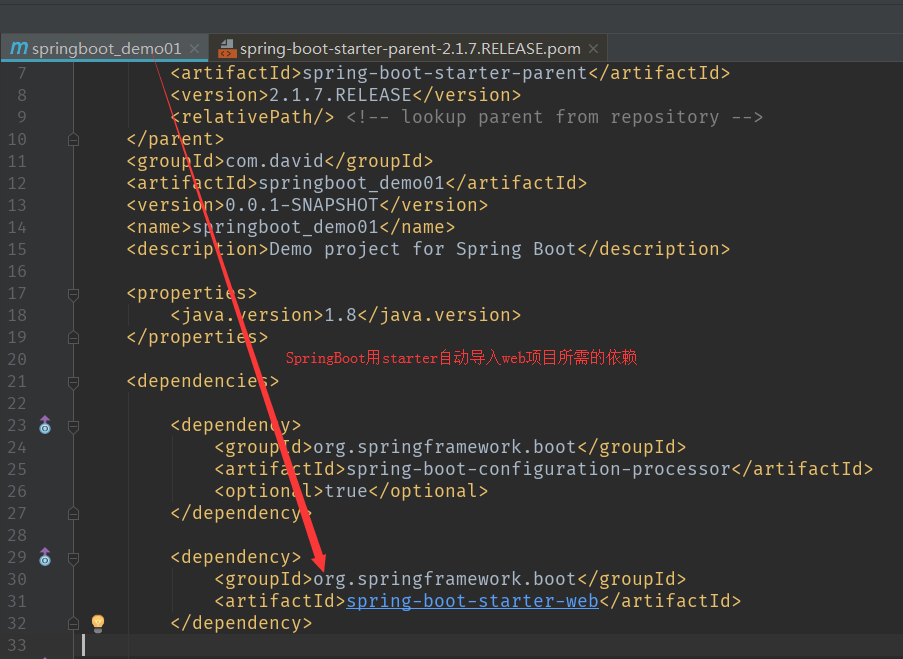This screenshot has width=903, height=659.
Task: Click line number 20 in the gutter
Action: 17,359
